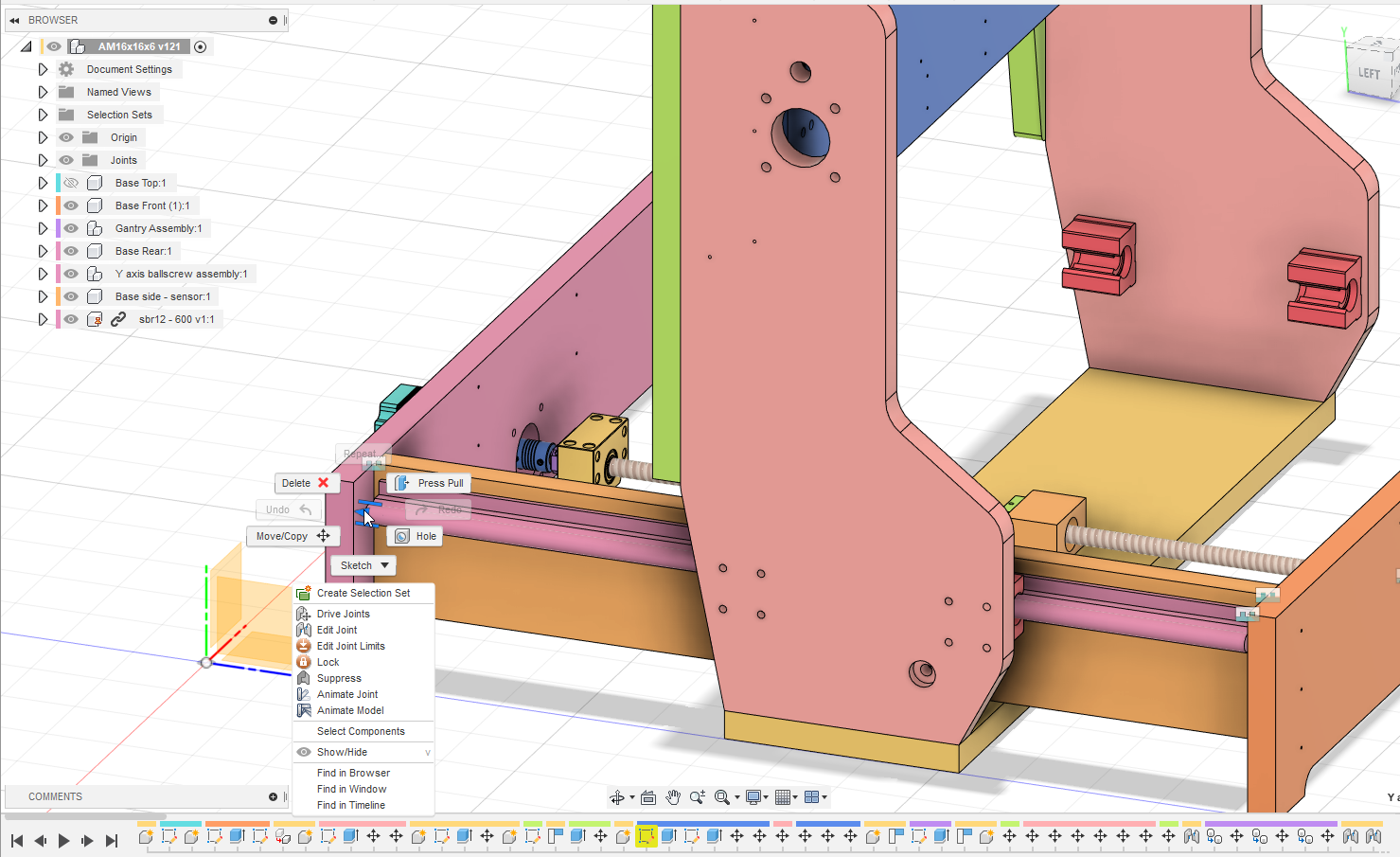Screen dimensions: 1400x857
Task: Click the Gantry Assembly component icon
Action: (95, 228)
